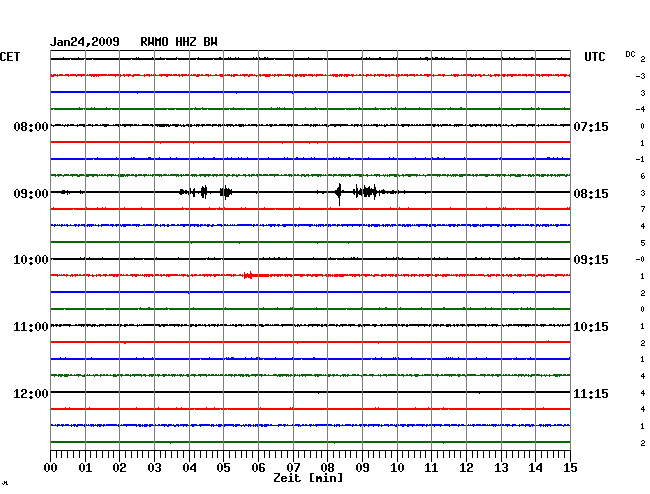
Task: Select the 10:15 UTC time label
Action: pyautogui.click(x=591, y=327)
